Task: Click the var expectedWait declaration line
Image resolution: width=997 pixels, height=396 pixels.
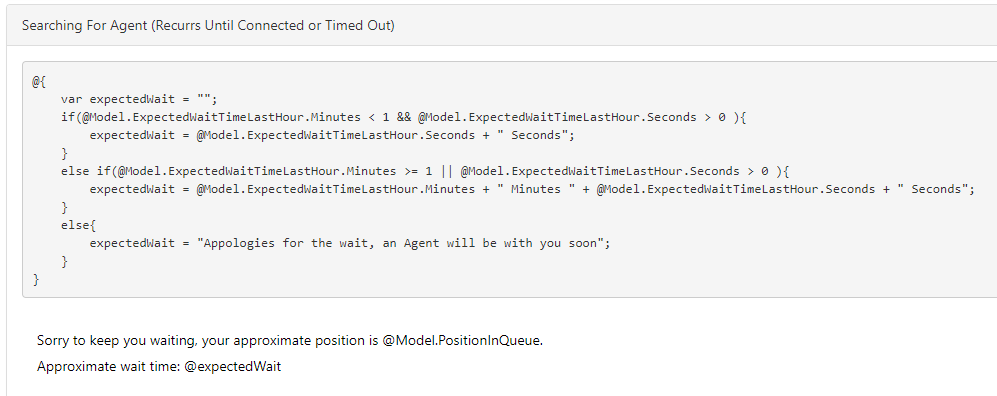Action: [x=139, y=99]
